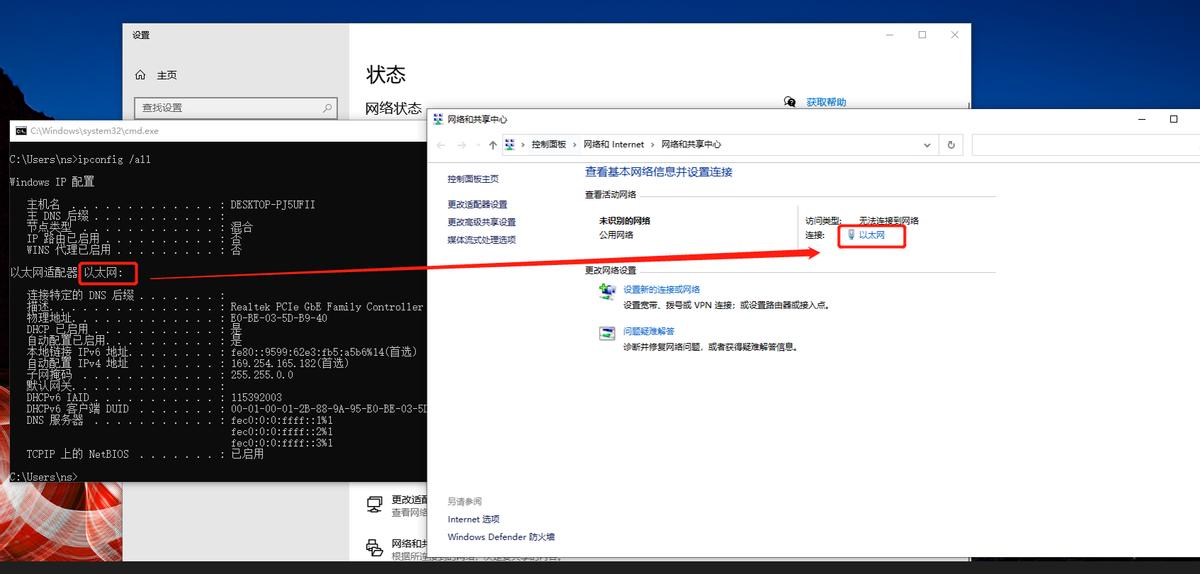
Task: Click the C:\Users\ns> prompt at cmd bottom
Action: tap(43, 477)
